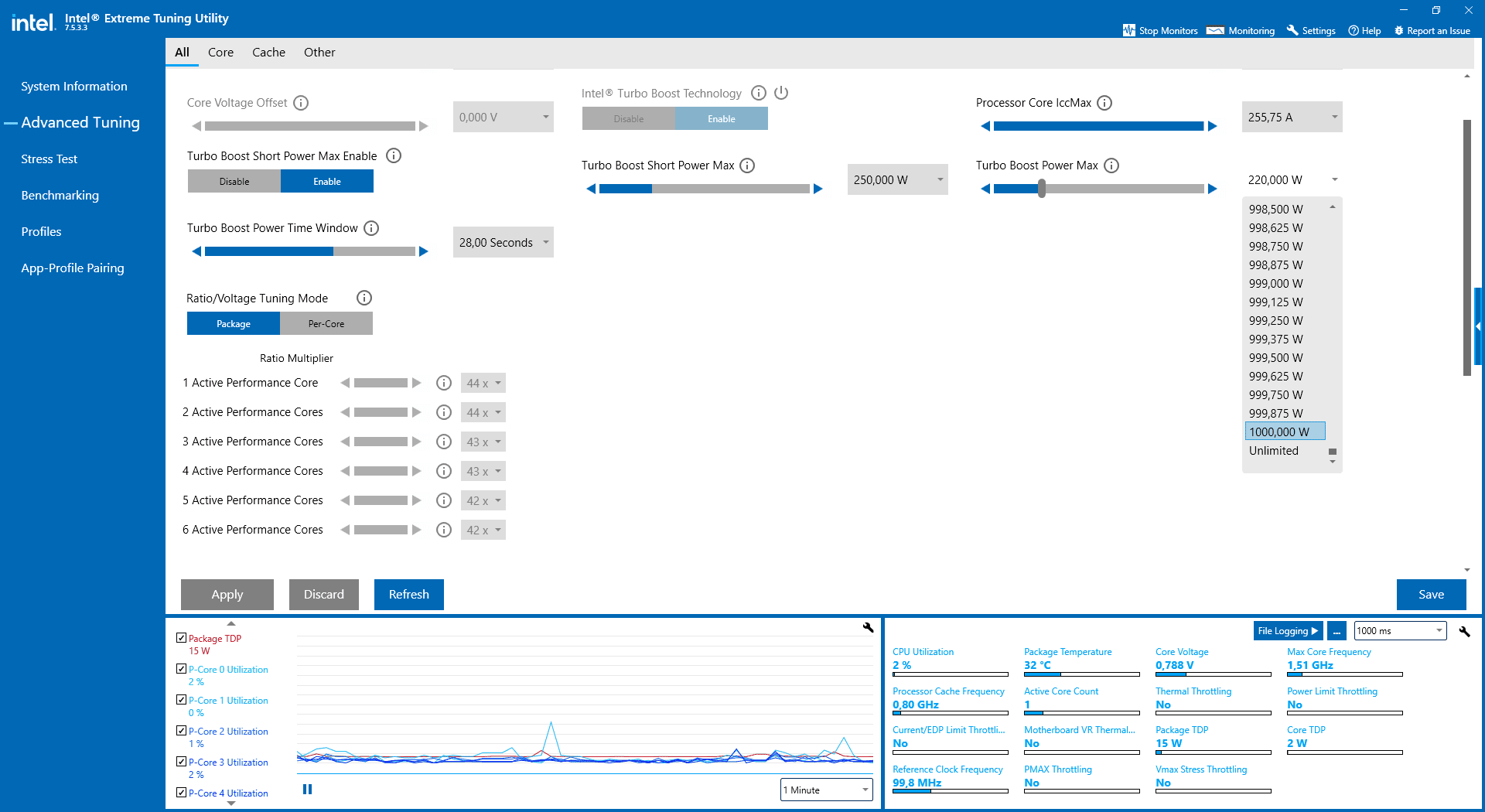Select 1000,000 W in power list
Screen dimensions: 1485x812
pyautogui.click(x=1285, y=432)
